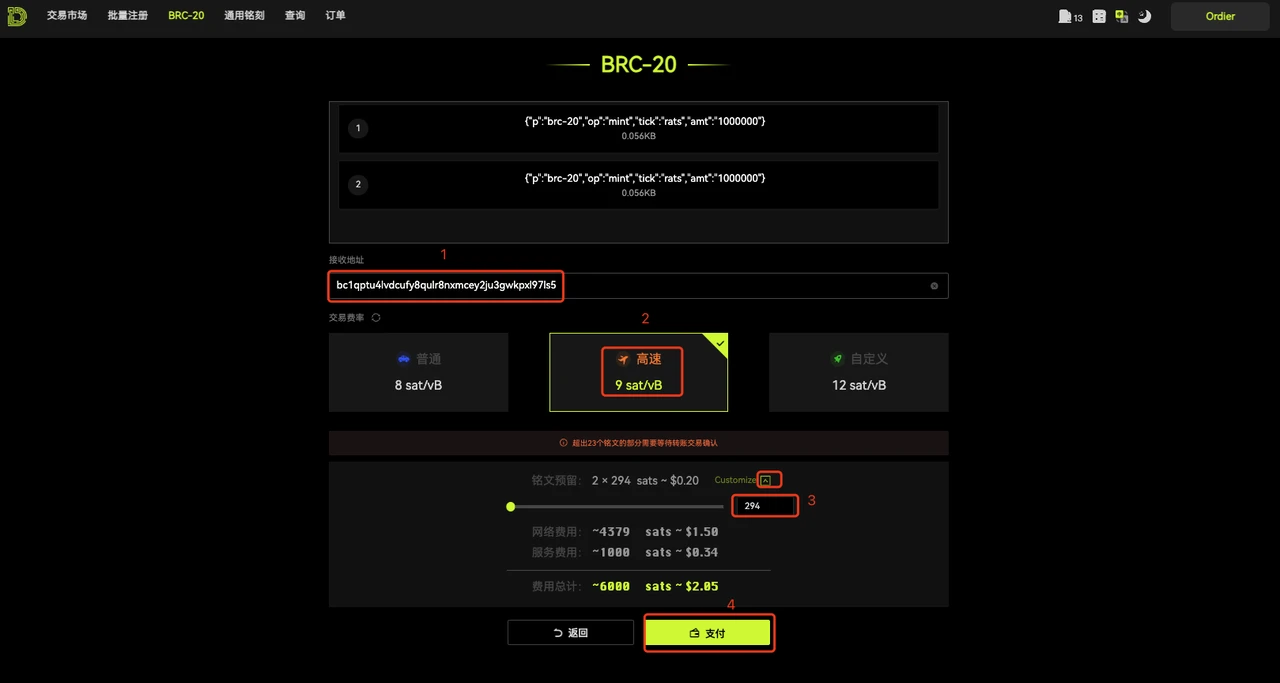The height and width of the screenshot is (683, 1280).
Task: Switch language using the translate icon
Action: (1122, 17)
